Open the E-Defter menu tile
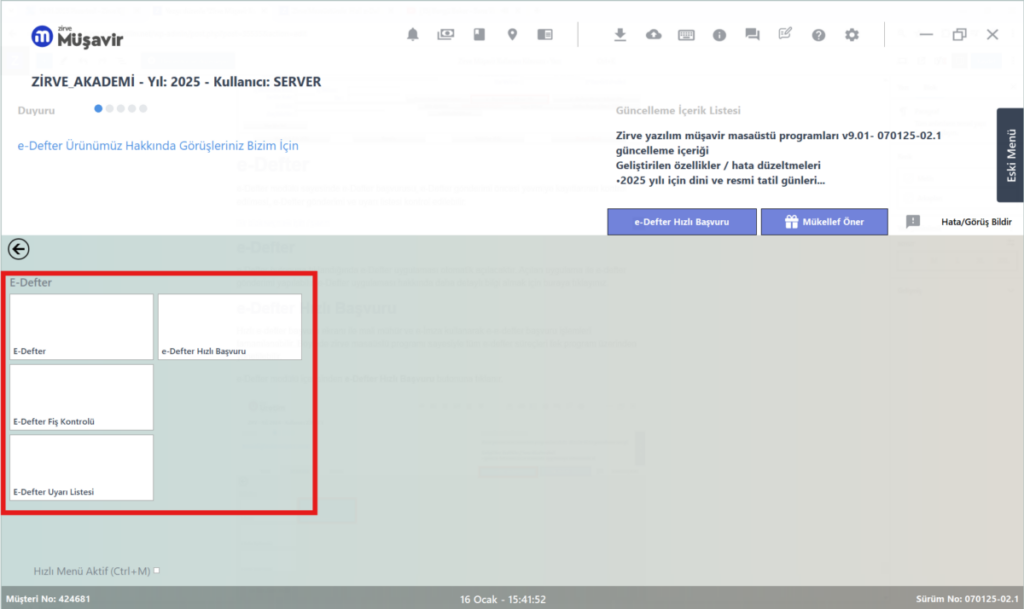This screenshot has width=1024, height=609. pyautogui.click(x=82, y=326)
